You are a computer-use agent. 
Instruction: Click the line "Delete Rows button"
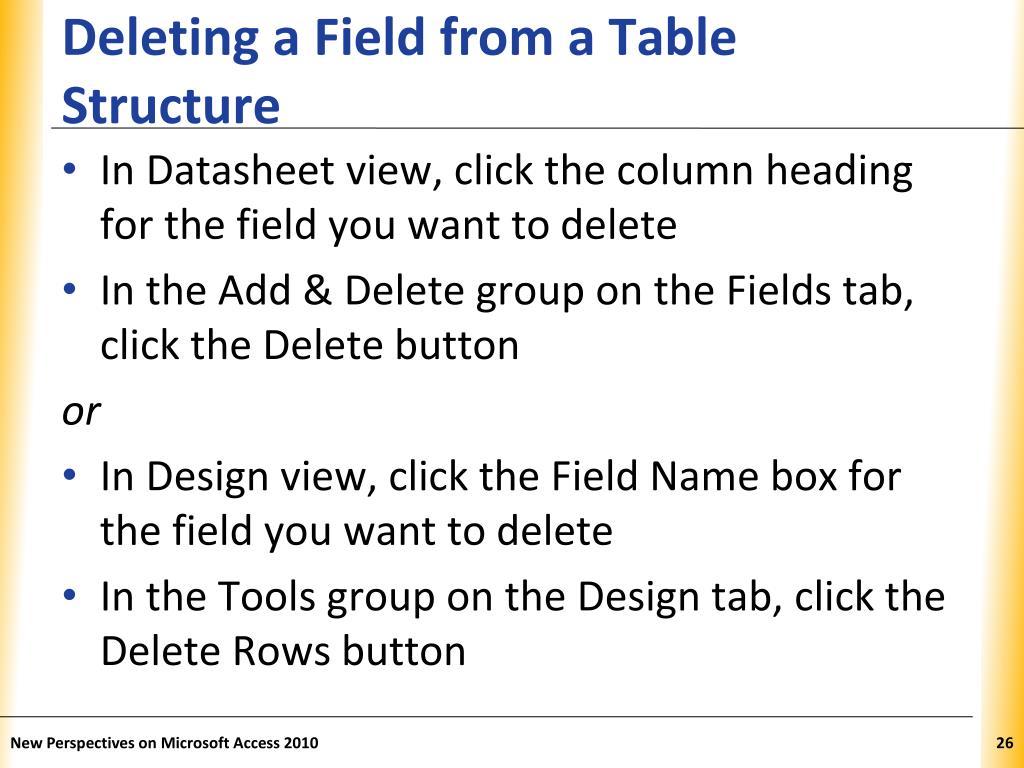coord(283,652)
